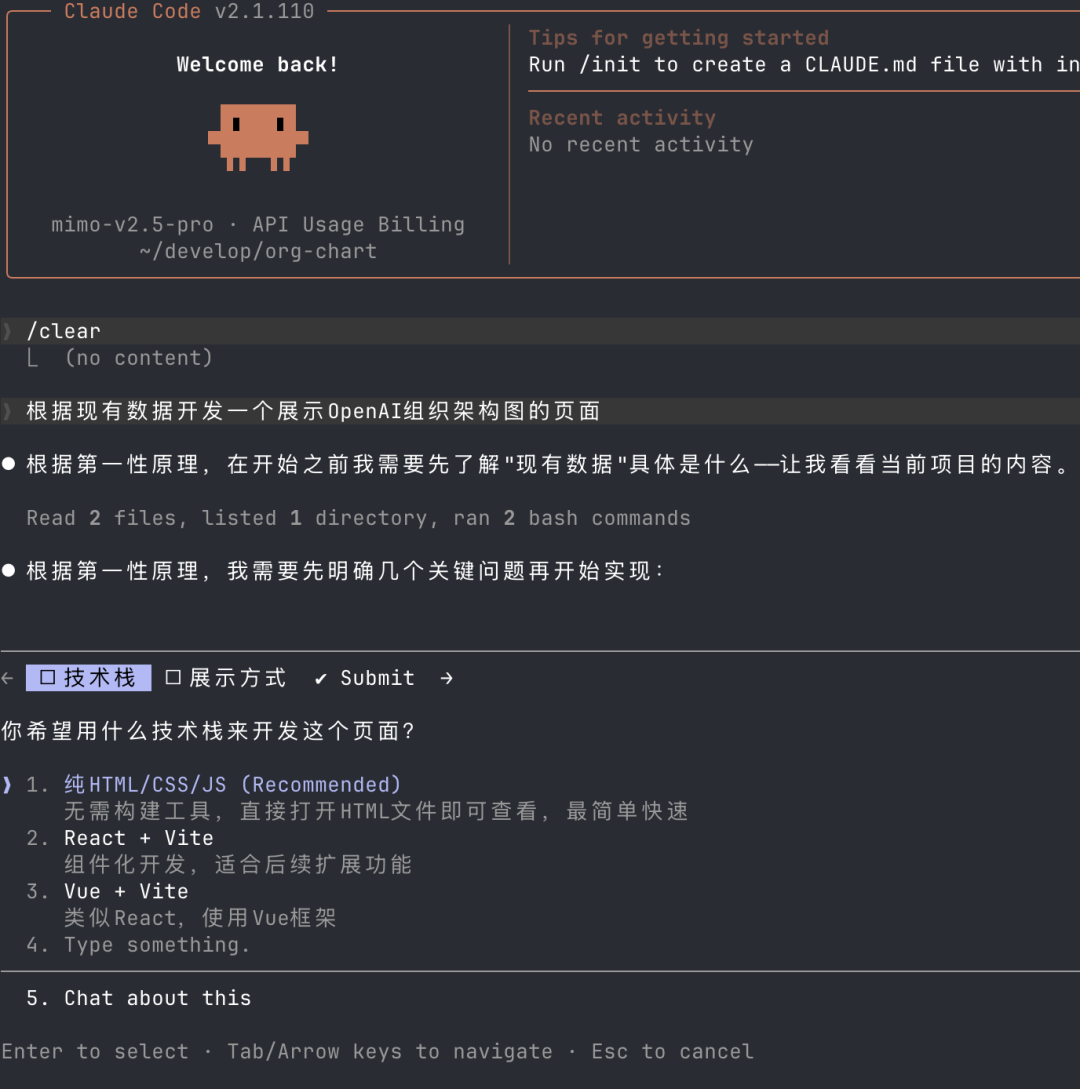Click the "Type something." field
The image size is (1080, 1089).
(157, 945)
